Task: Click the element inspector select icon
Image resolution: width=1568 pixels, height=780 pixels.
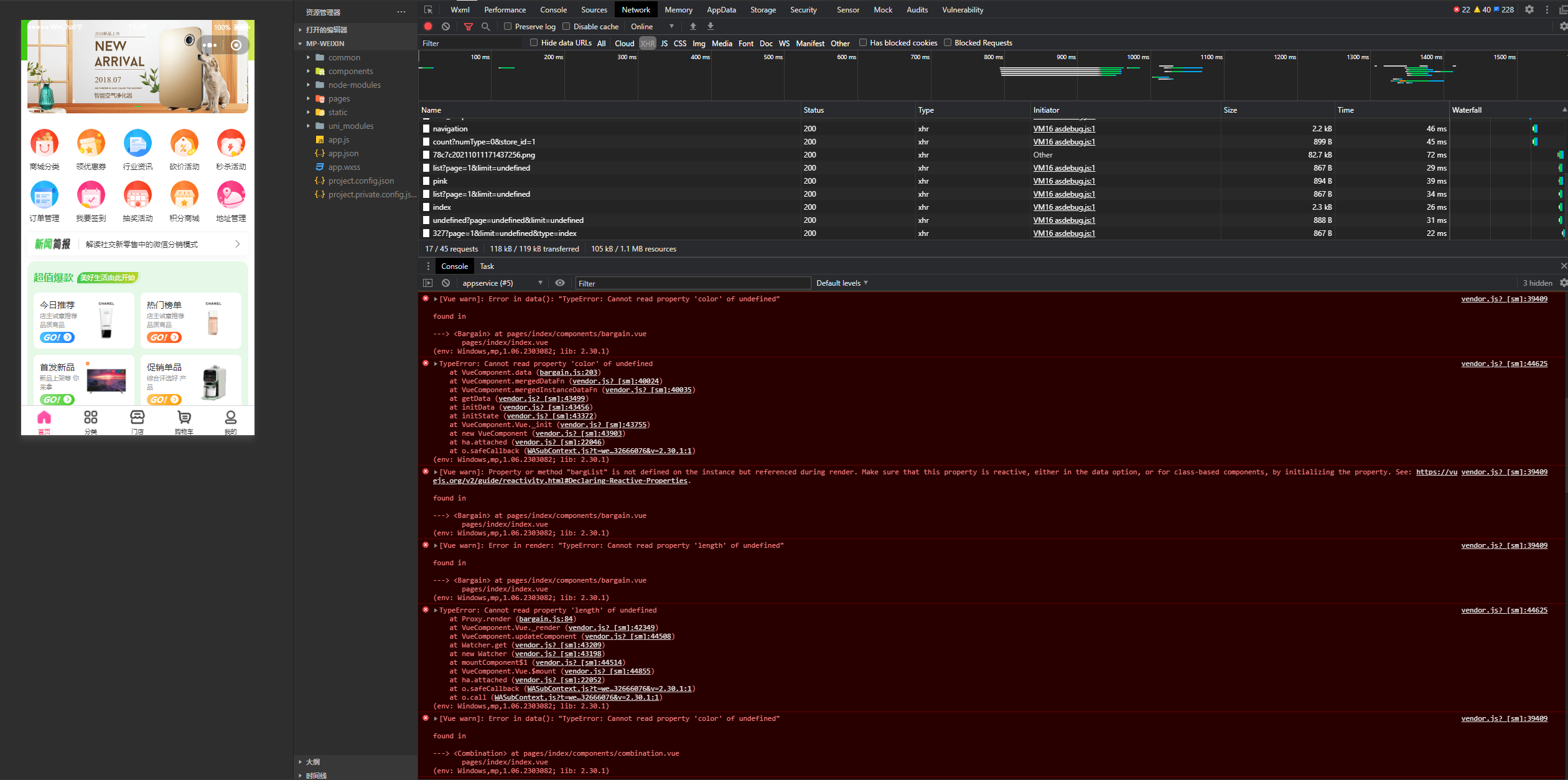Action: [428, 9]
